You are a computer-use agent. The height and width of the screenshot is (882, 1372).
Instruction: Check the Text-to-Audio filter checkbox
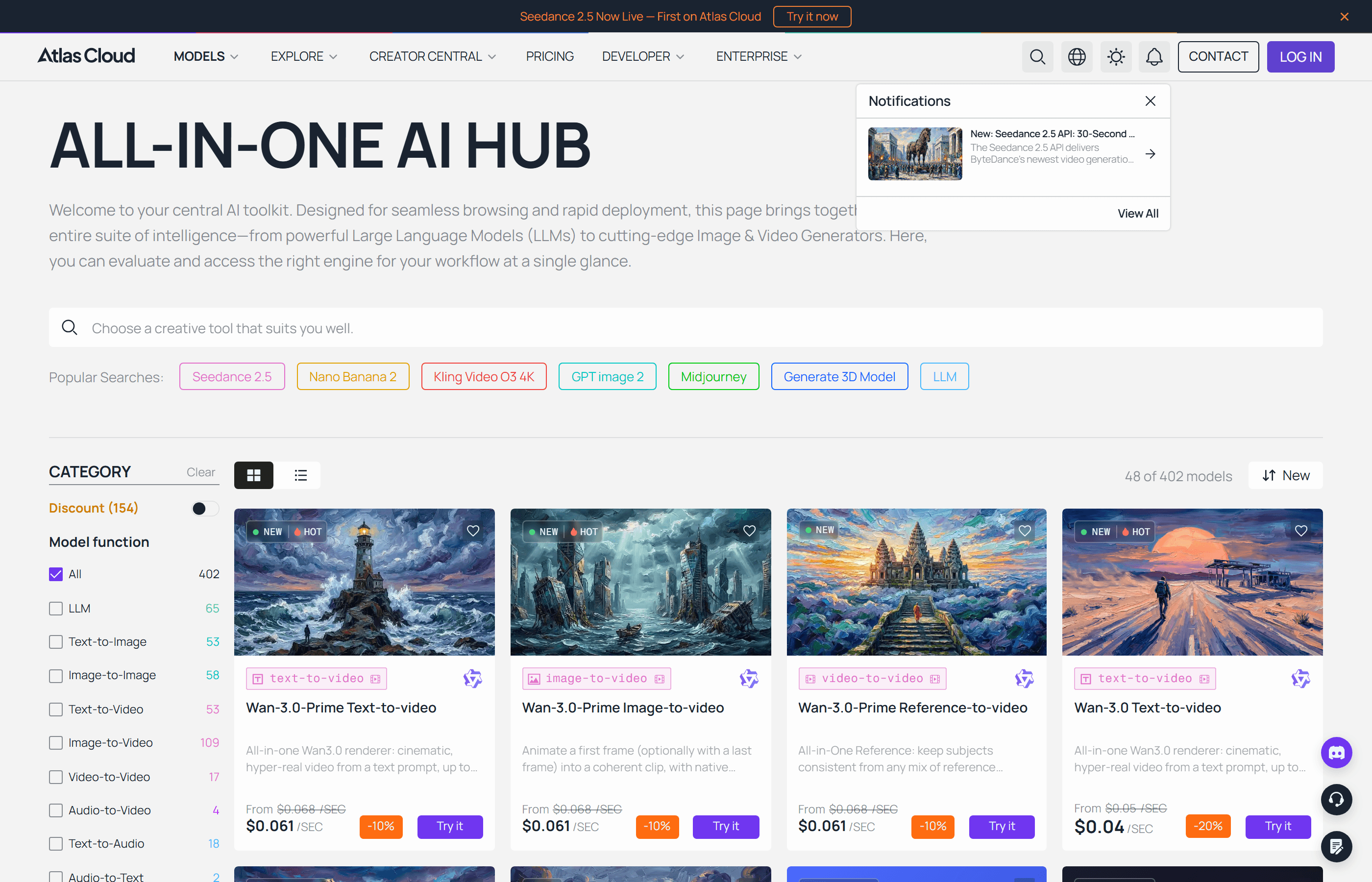point(55,844)
